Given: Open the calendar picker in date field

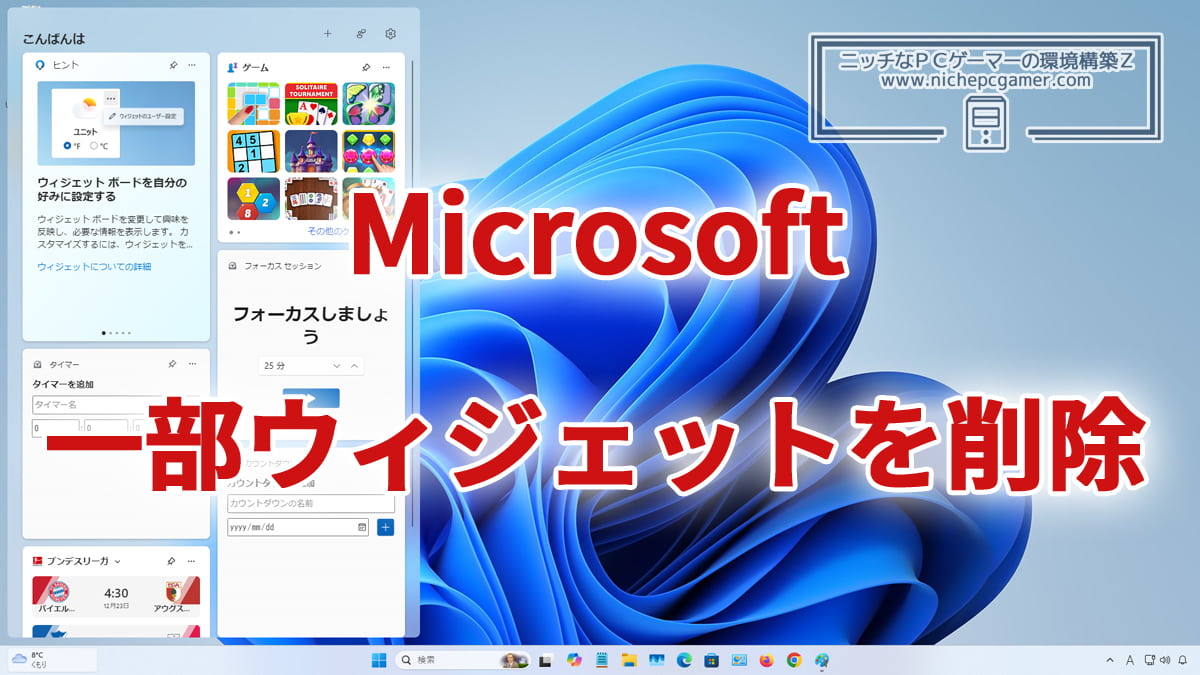Looking at the screenshot, I should point(362,527).
